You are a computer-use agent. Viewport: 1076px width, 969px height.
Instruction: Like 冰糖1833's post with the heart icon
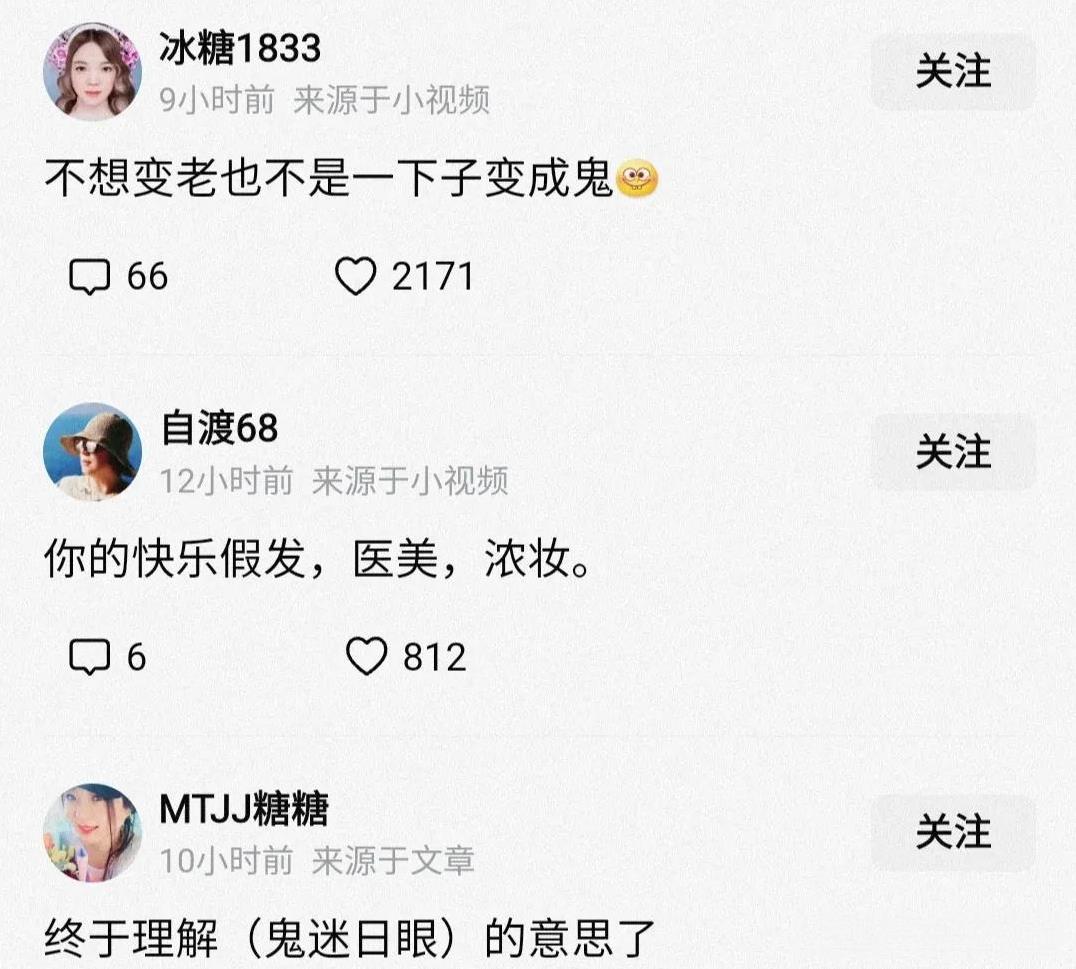pyautogui.click(x=355, y=276)
